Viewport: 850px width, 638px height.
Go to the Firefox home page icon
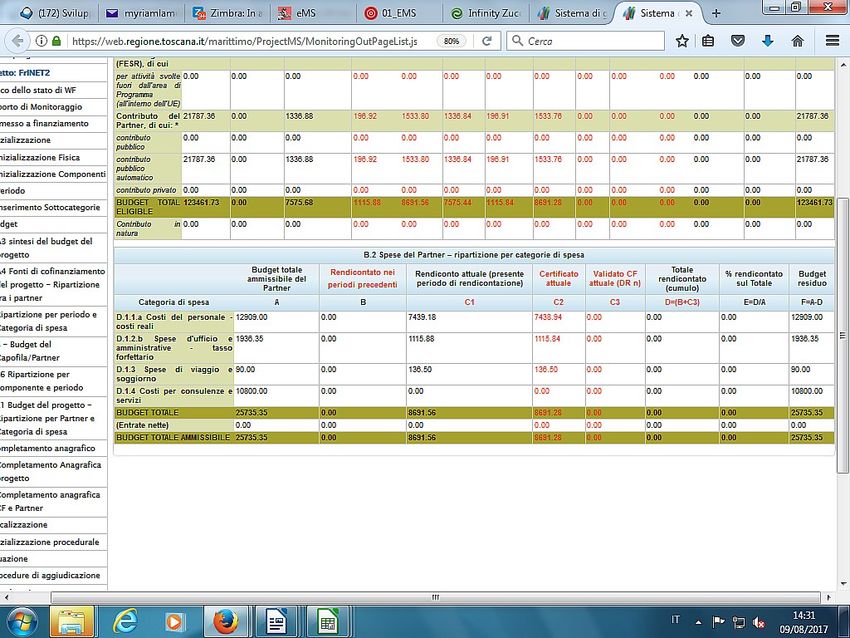click(797, 41)
